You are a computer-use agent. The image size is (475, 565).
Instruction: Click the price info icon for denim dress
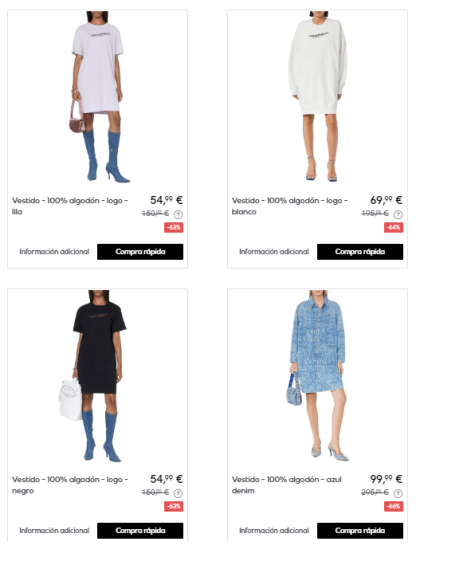[x=398, y=493]
